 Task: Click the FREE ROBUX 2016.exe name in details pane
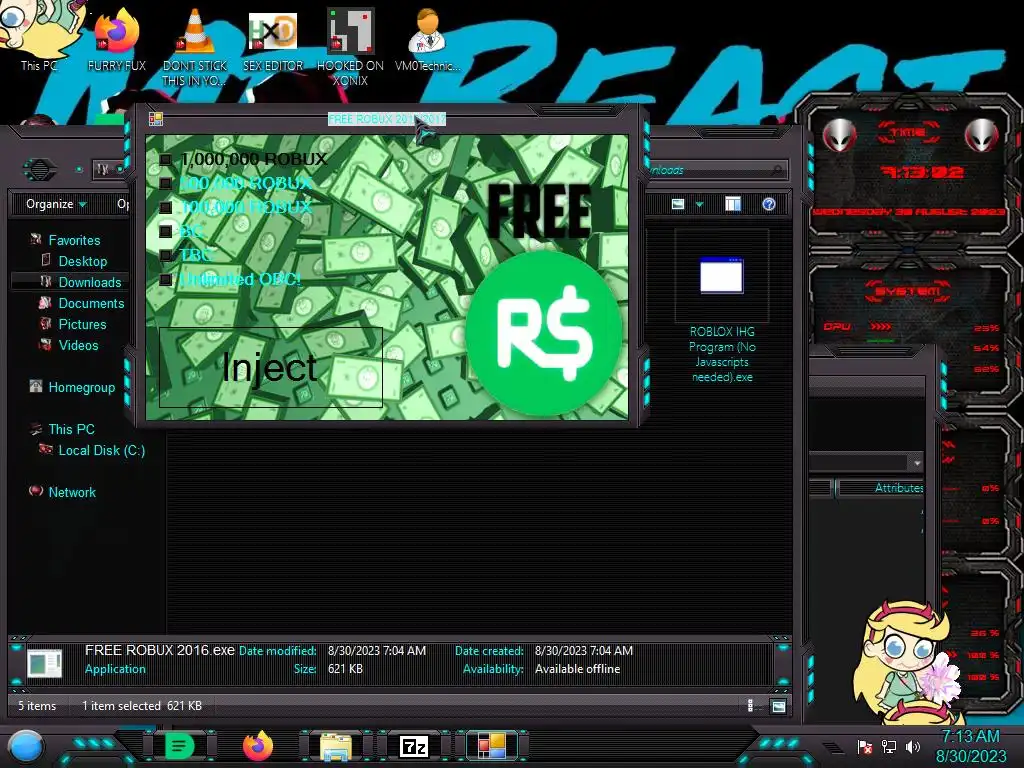[159, 650]
